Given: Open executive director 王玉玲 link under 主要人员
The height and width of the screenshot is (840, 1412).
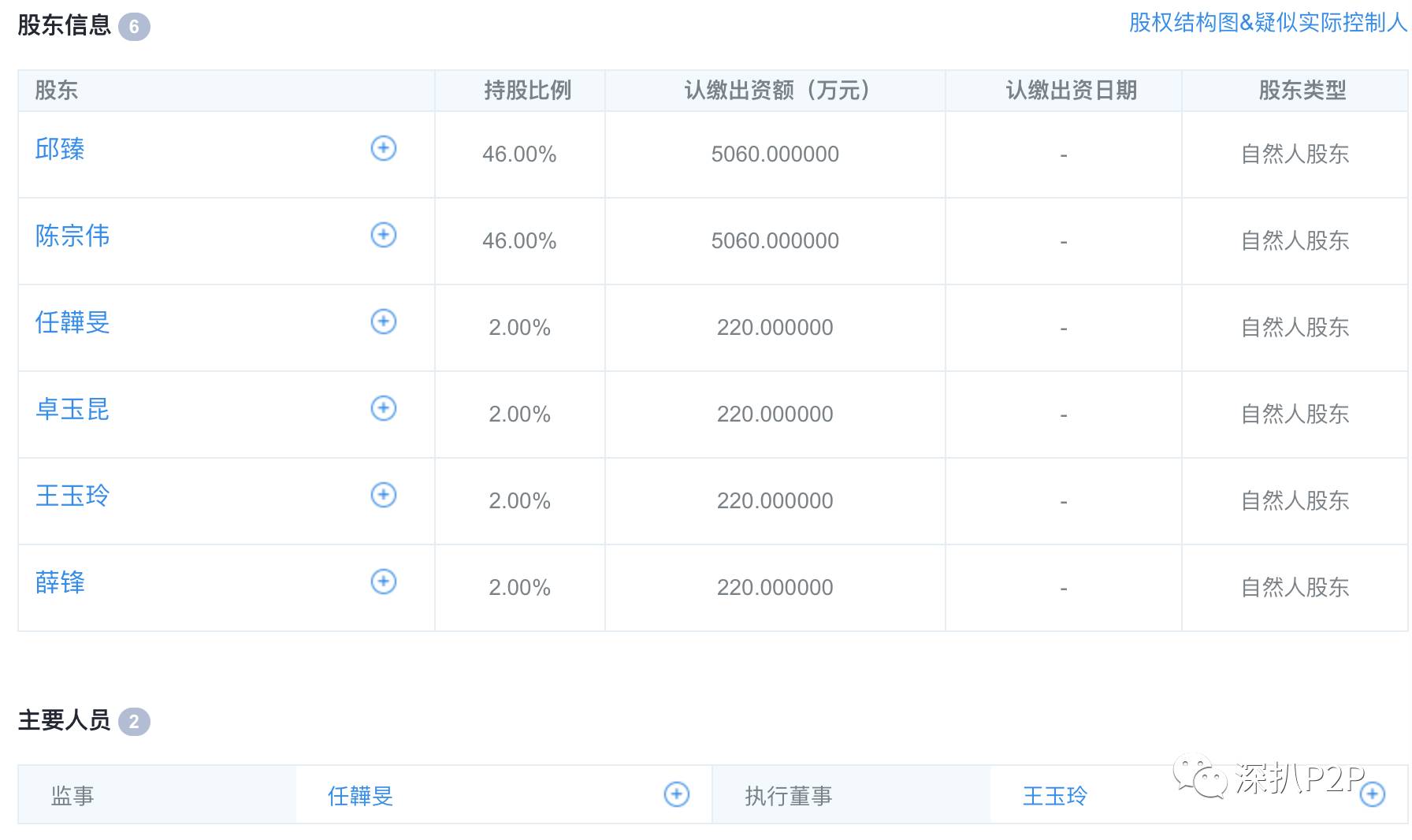Looking at the screenshot, I should (x=1055, y=796).
